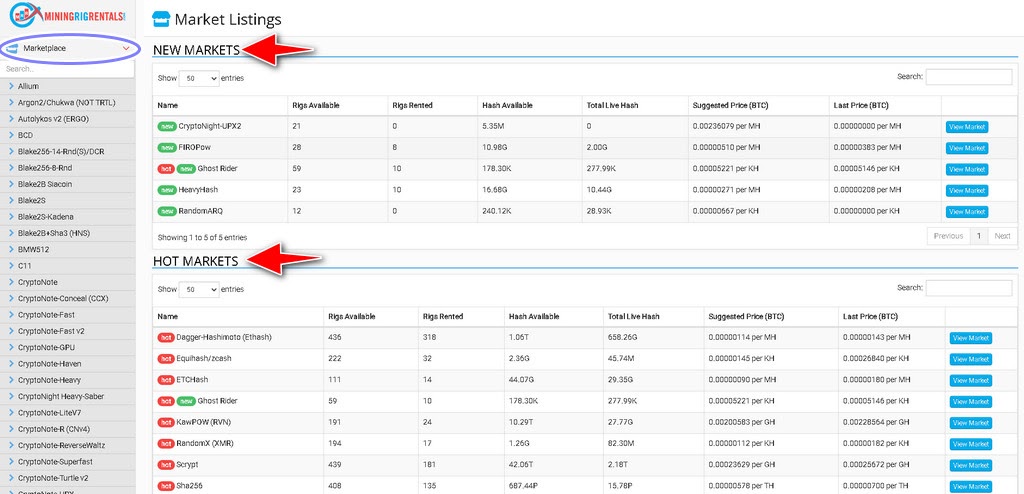Select CryptoNote-Superfast in sidebar
The height and width of the screenshot is (494, 1024).
(x=68, y=462)
